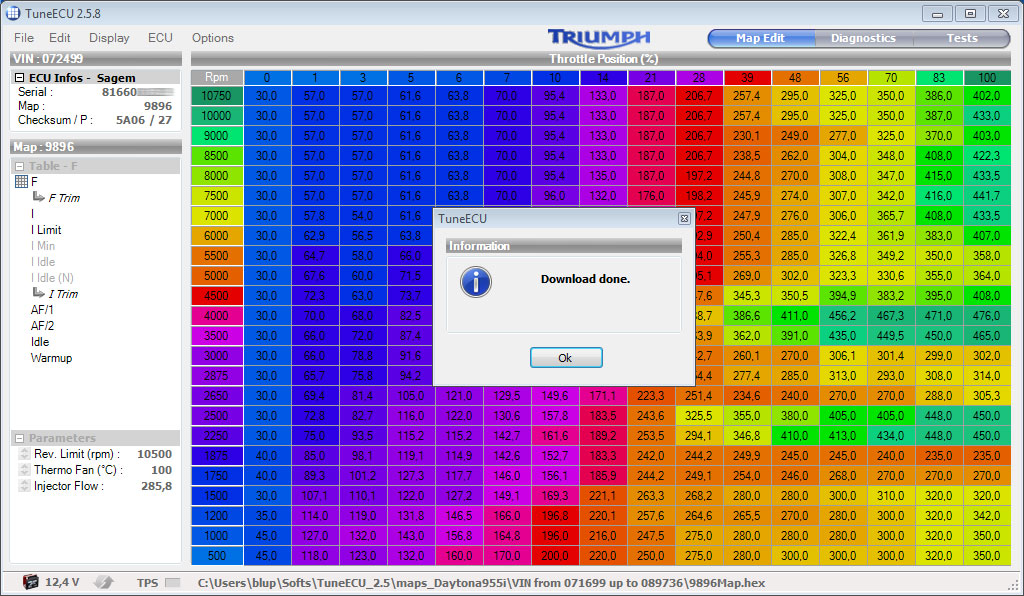The width and height of the screenshot is (1024, 596).
Task: Adjust the Injector Flow stepper
Action: [x=24, y=486]
